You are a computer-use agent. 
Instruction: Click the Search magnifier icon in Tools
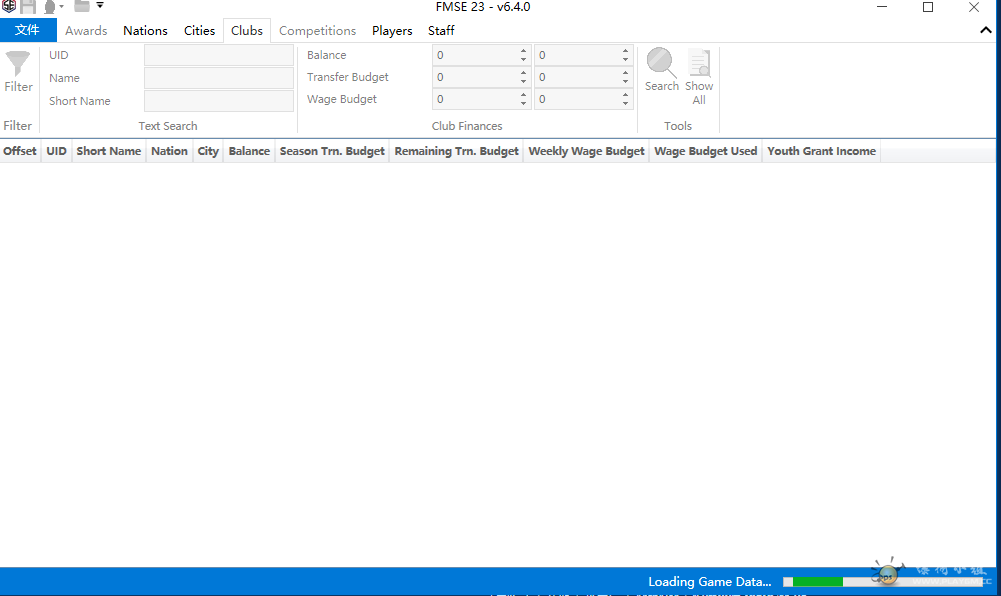click(x=661, y=63)
